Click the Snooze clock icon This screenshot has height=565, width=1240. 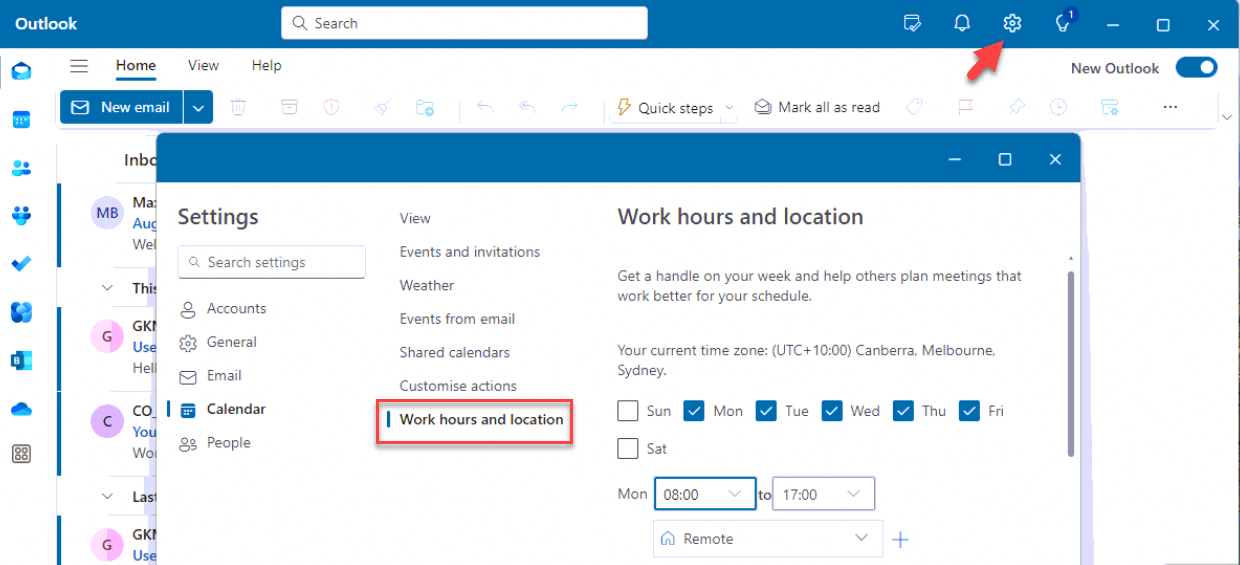[1058, 107]
